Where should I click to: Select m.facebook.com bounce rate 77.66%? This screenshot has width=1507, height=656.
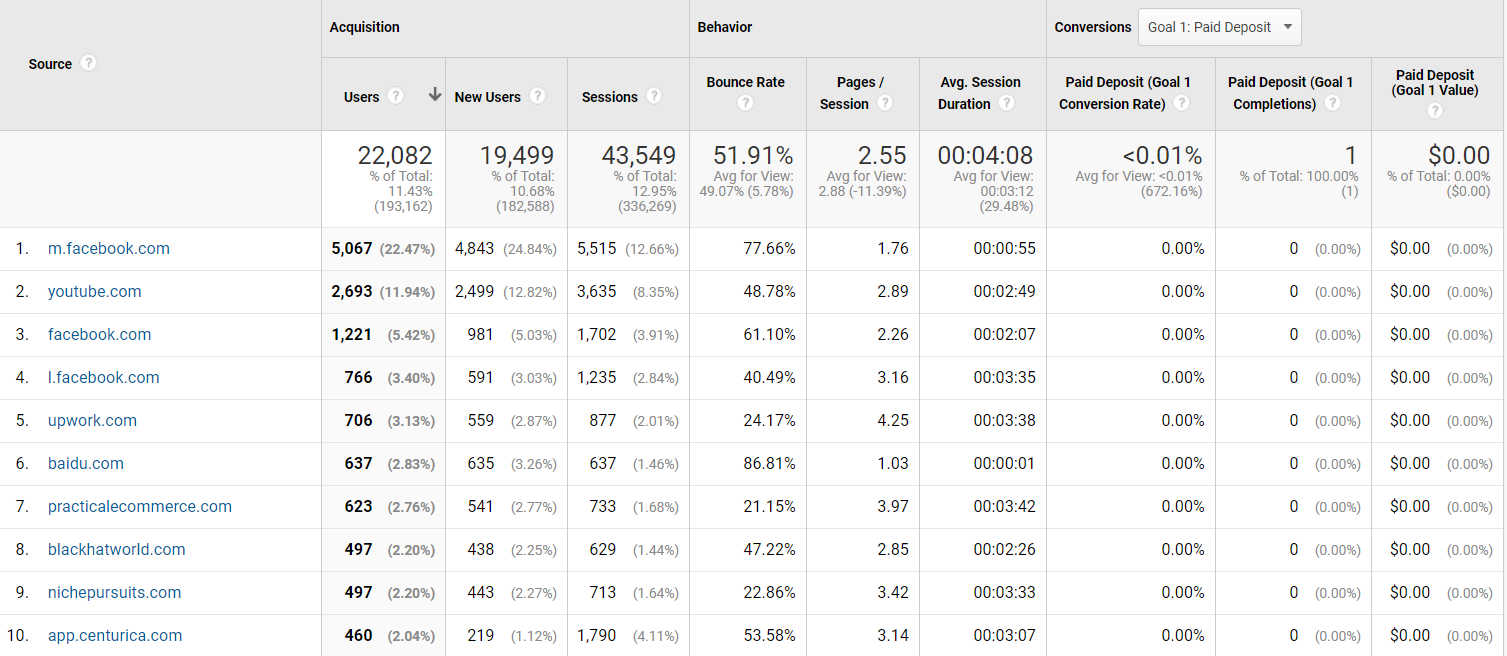coord(769,249)
